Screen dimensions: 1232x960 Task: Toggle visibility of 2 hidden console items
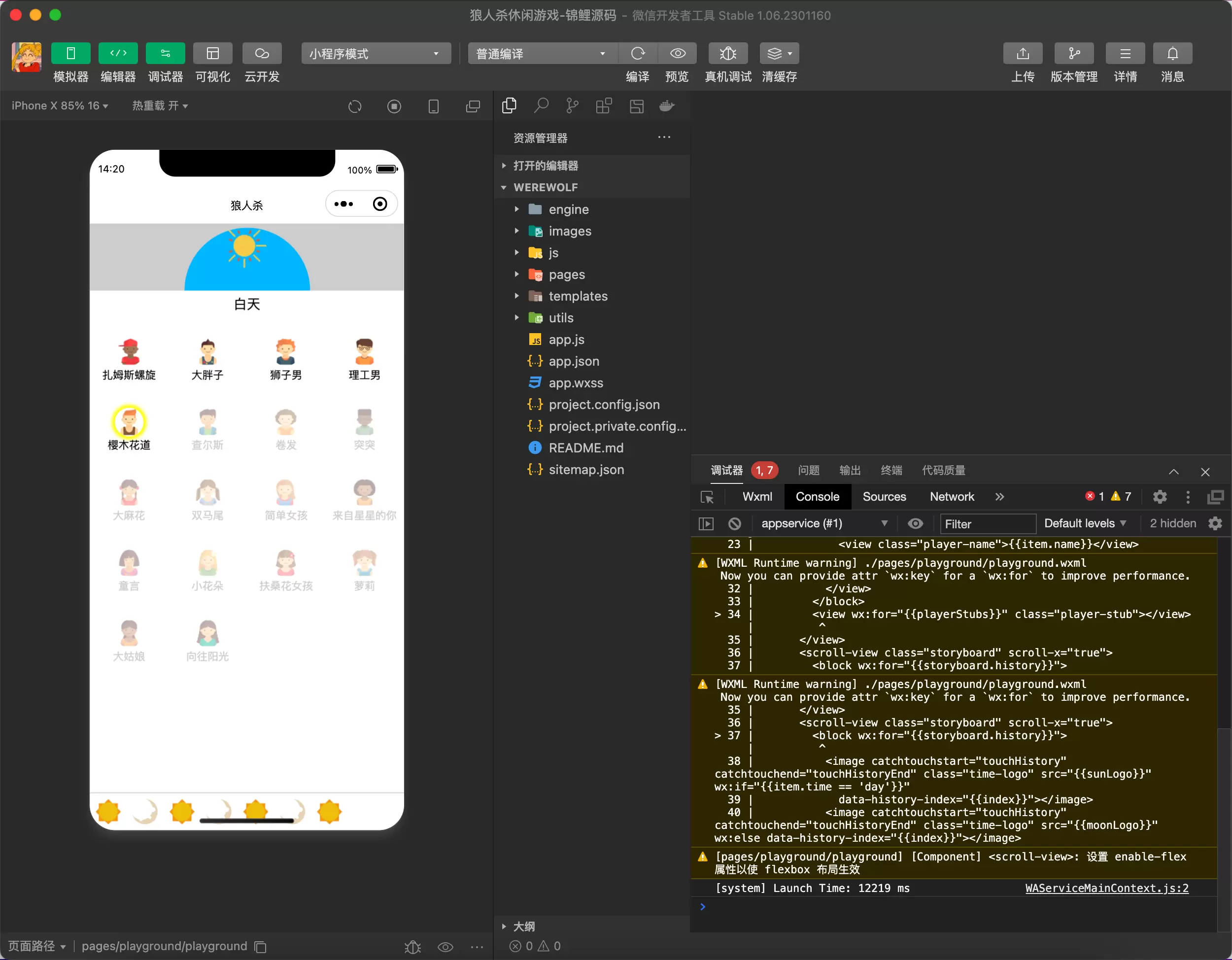point(1171,523)
